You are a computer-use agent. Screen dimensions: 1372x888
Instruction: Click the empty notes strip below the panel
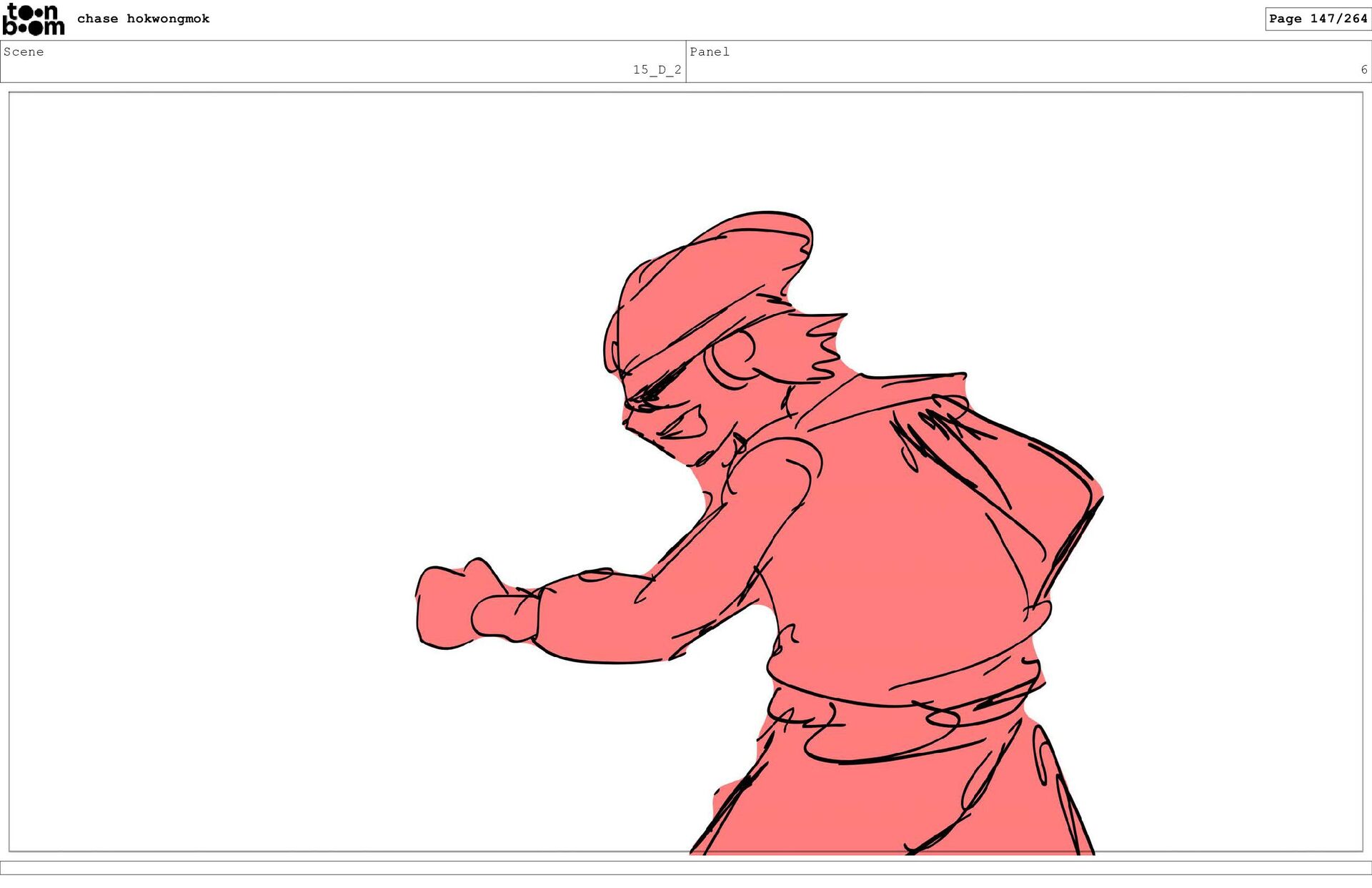[686, 867]
